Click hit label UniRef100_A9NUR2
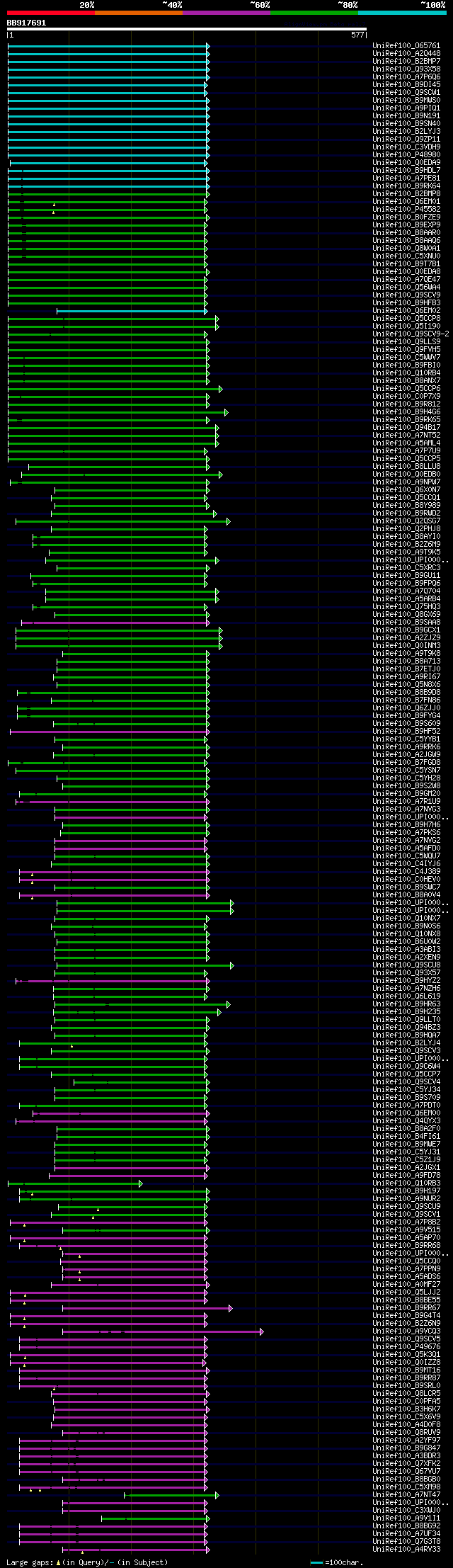This screenshot has width=453, height=1568. [406, 1199]
